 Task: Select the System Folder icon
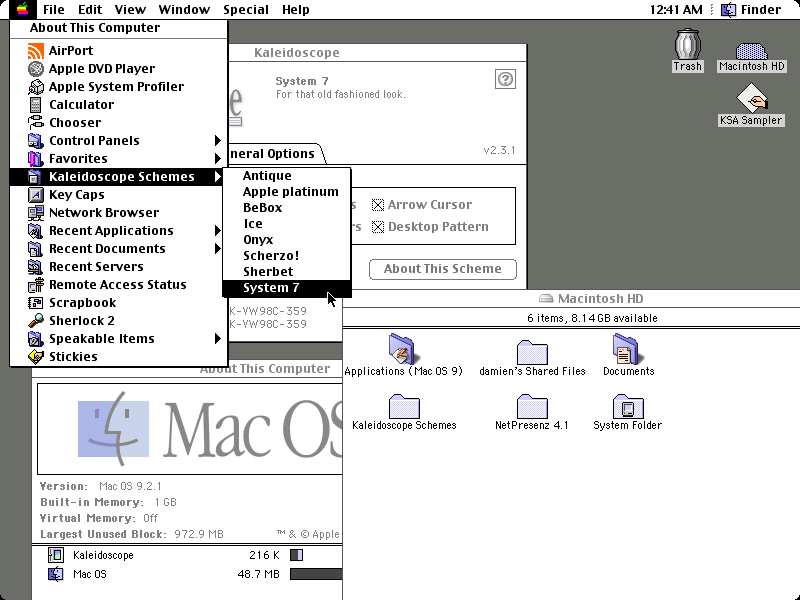pyautogui.click(x=628, y=406)
